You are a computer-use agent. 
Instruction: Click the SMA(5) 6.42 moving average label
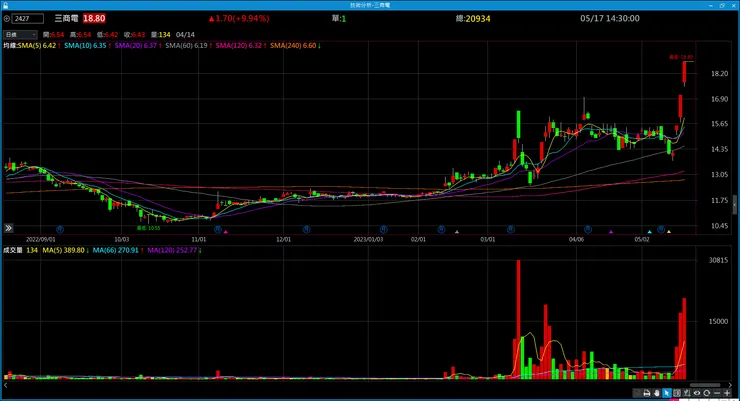[39, 46]
